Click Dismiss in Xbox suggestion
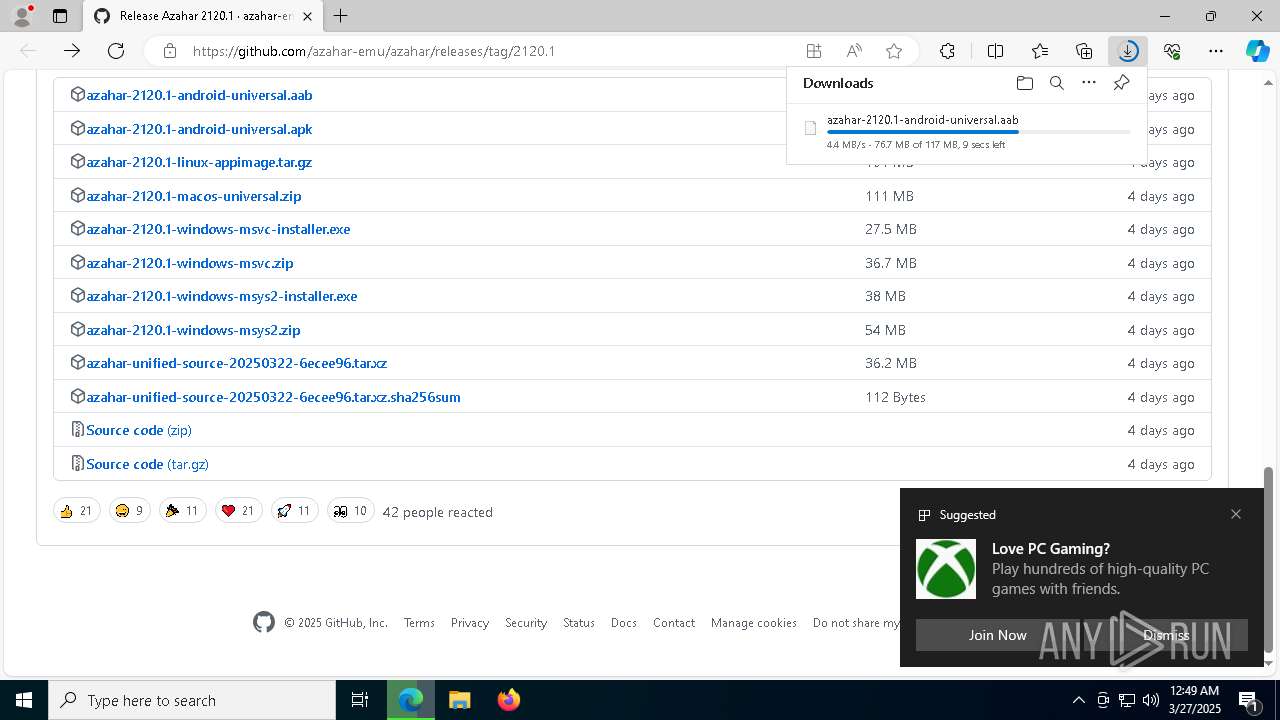This screenshot has height=720, width=1280. coord(1166,635)
